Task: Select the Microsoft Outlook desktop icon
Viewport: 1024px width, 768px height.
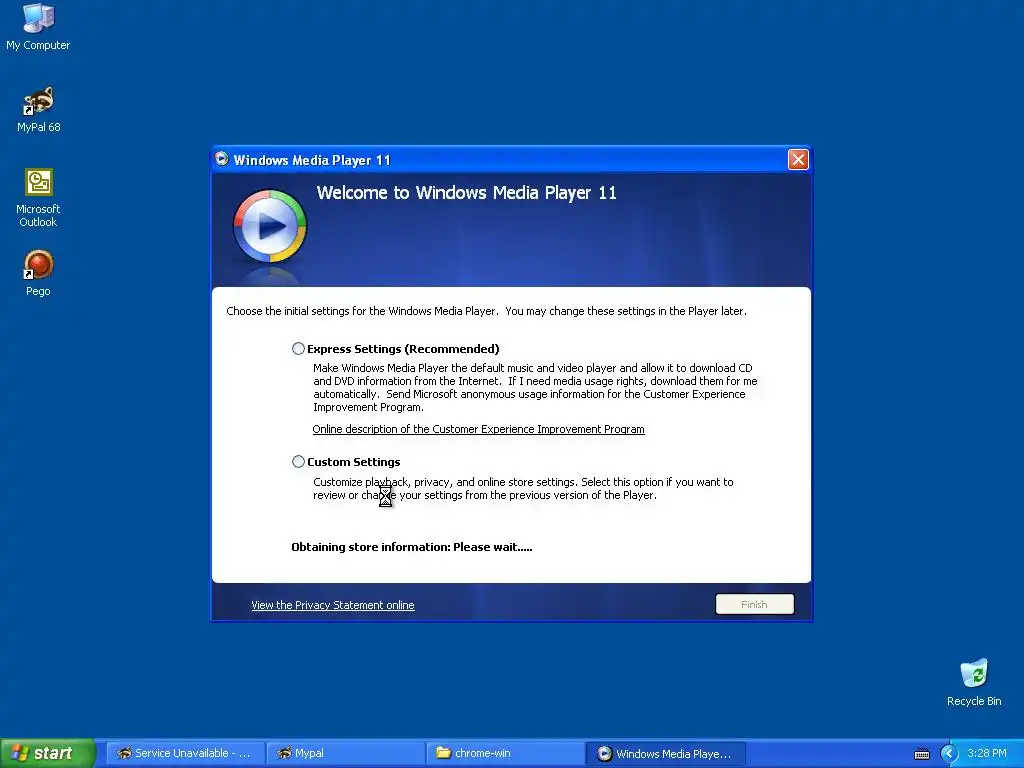Action: point(38,197)
